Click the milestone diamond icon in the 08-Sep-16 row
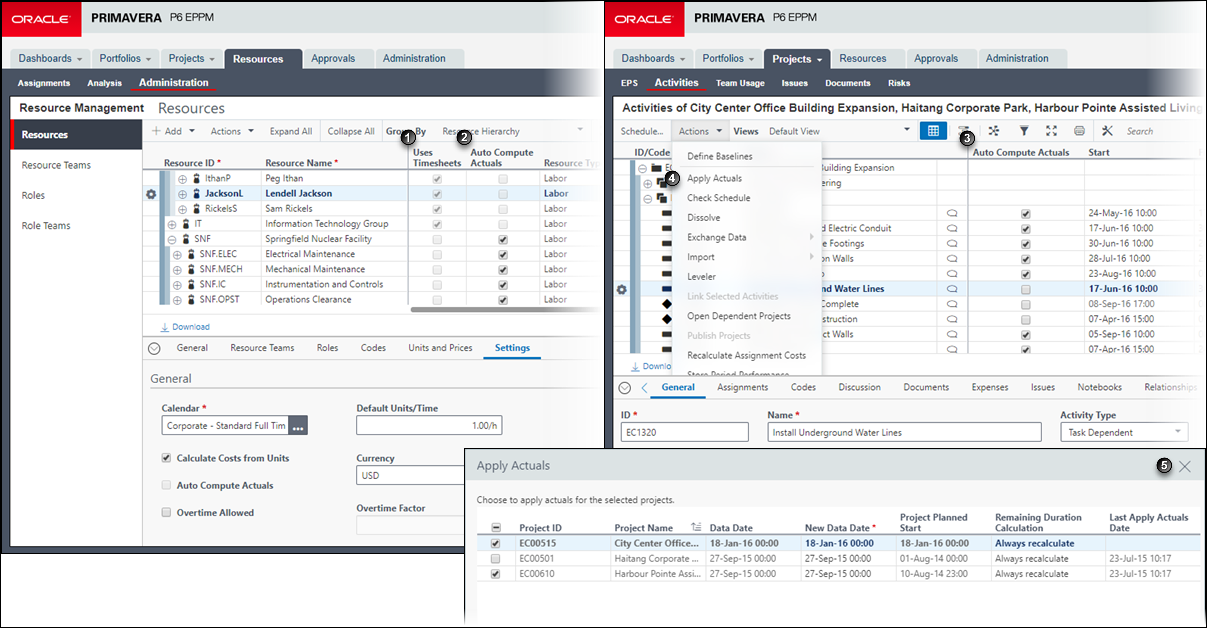The image size is (1207, 628). pos(667,304)
